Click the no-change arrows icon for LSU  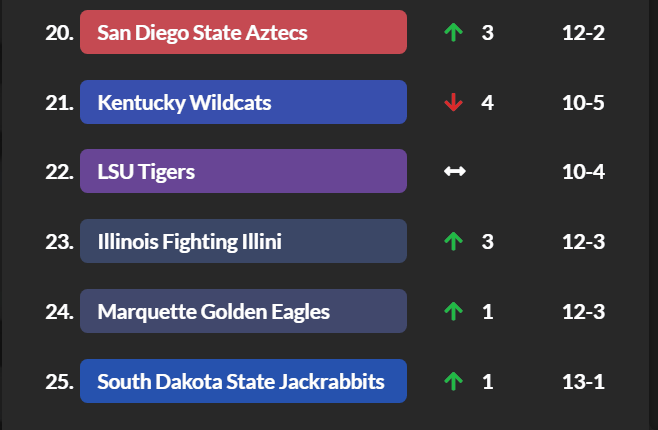click(454, 172)
